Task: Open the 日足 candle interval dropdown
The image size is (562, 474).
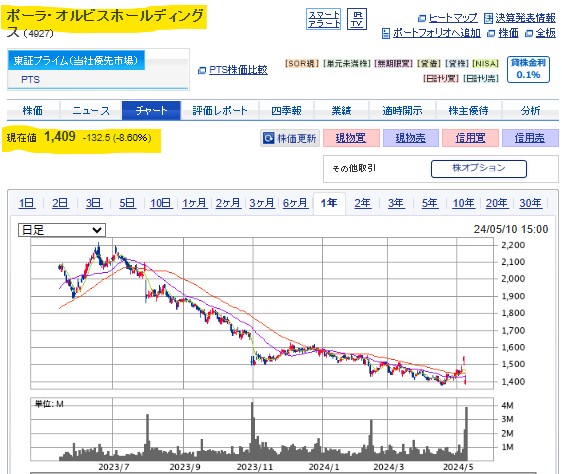Action: (x=62, y=230)
